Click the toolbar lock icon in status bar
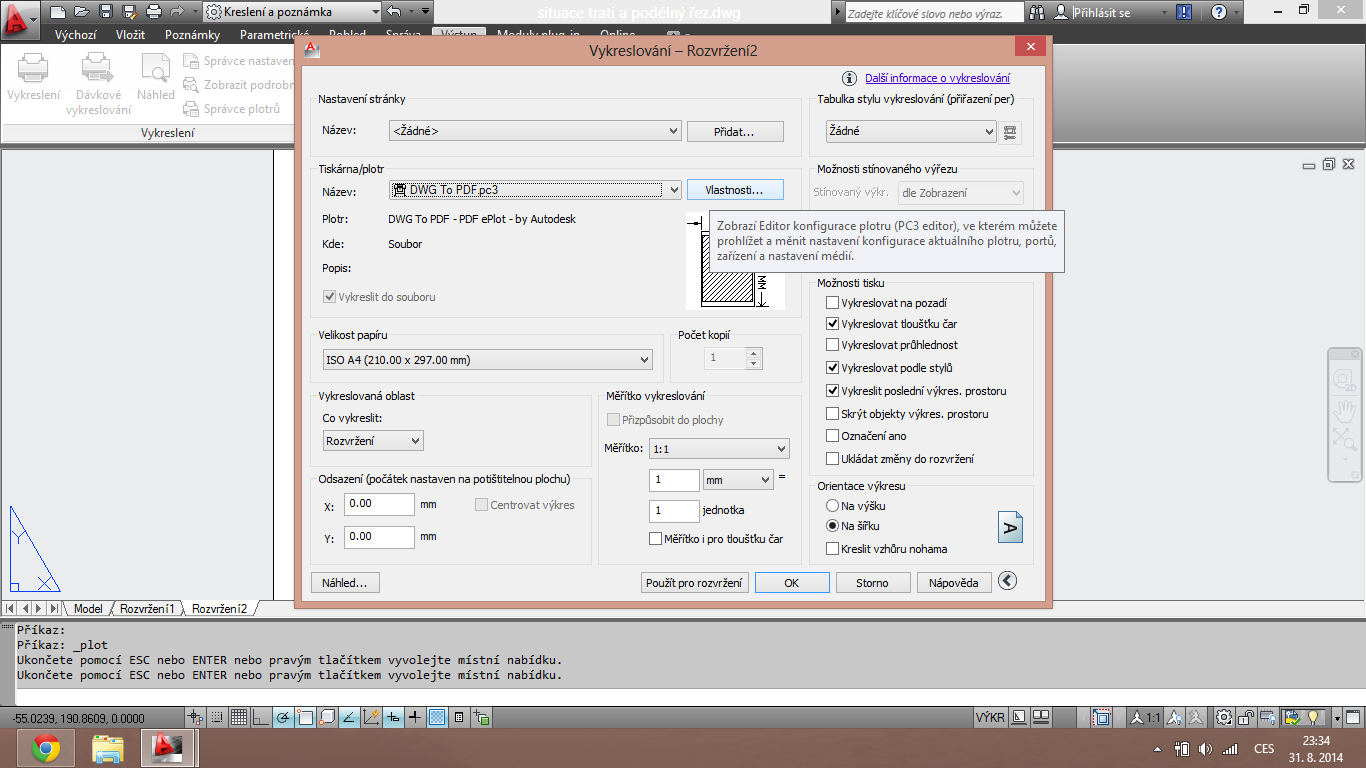The width and height of the screenshot is (1366, 768). coord(1245,717)
